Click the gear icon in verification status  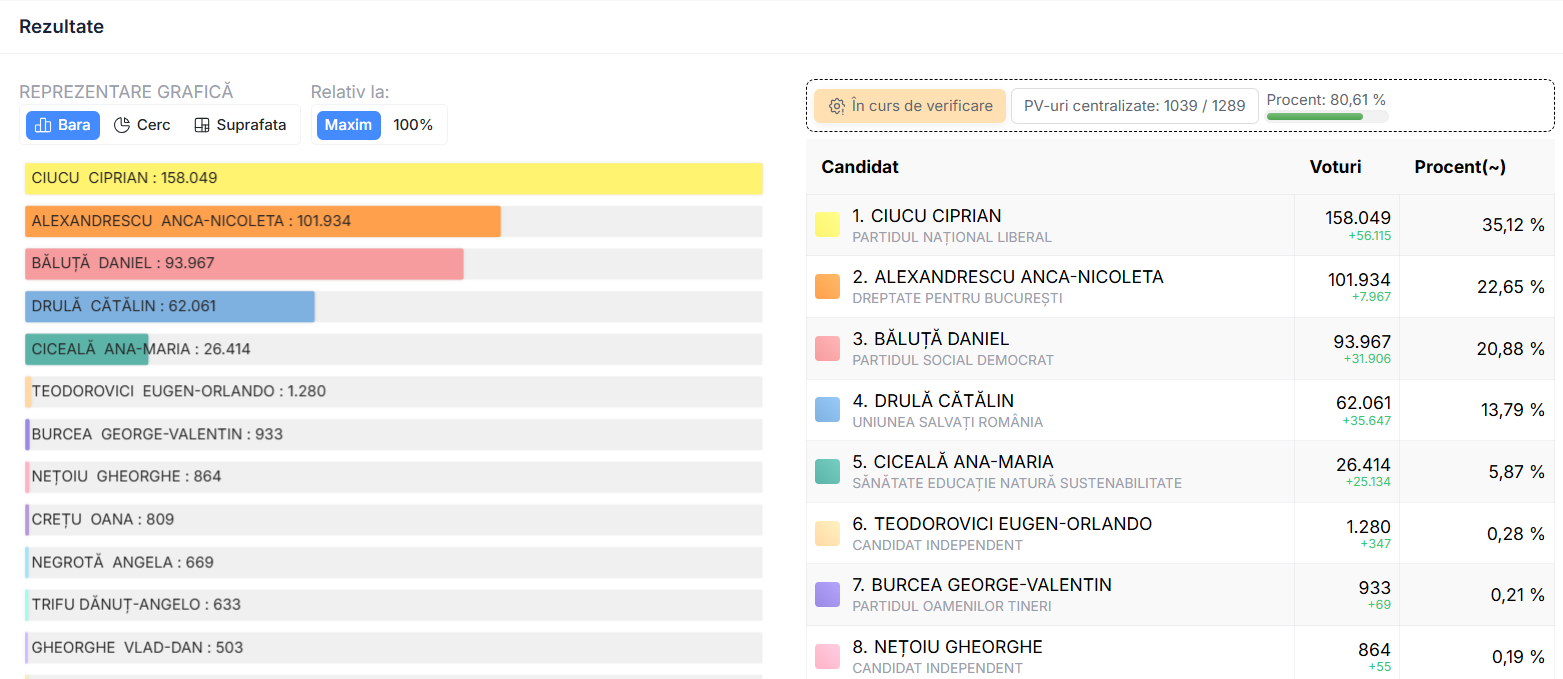click(837, 106)
